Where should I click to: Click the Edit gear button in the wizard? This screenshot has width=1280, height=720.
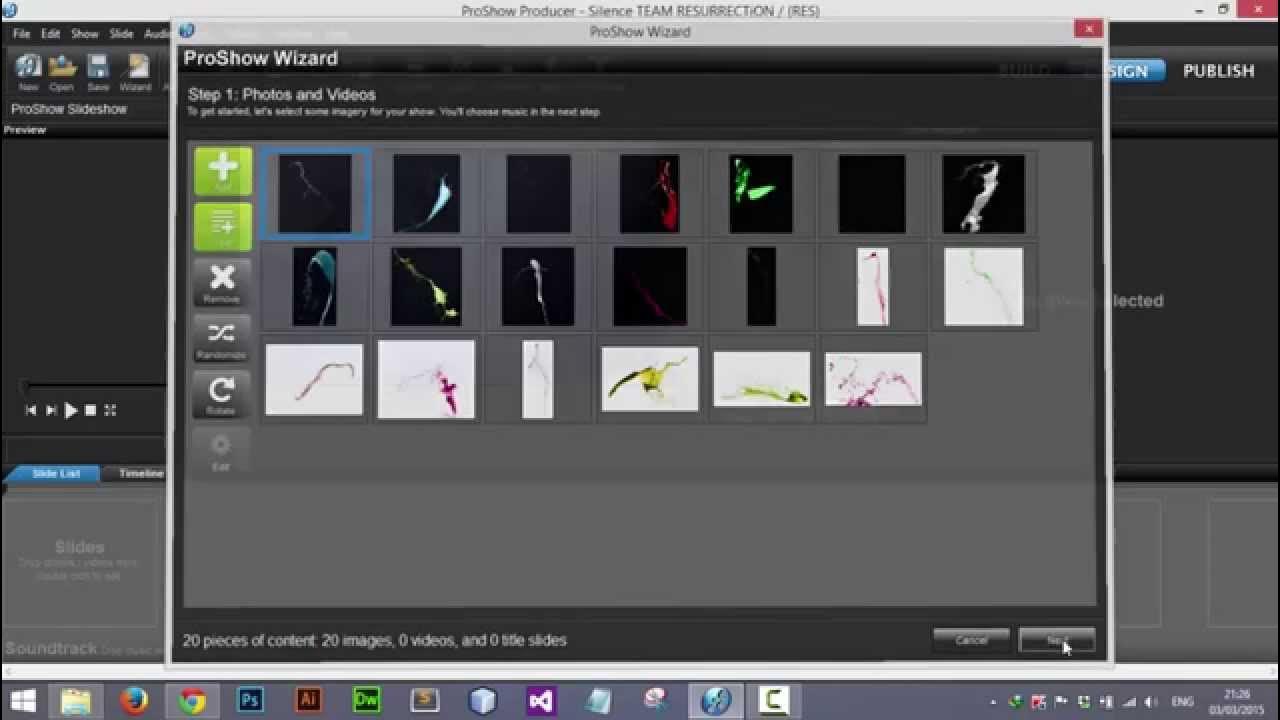click(x=222, y=451)
